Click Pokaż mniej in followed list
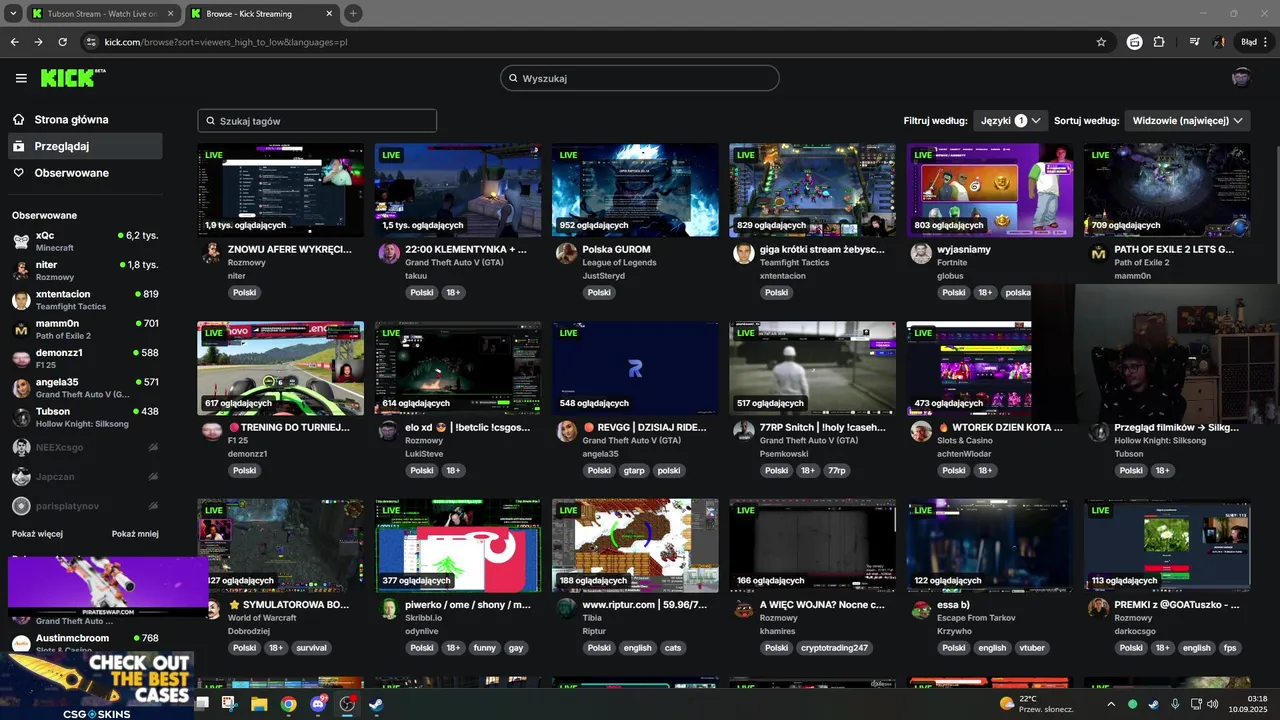Image resolution: width=1280 pixels, height=720 pixels. tap(135, 534)
